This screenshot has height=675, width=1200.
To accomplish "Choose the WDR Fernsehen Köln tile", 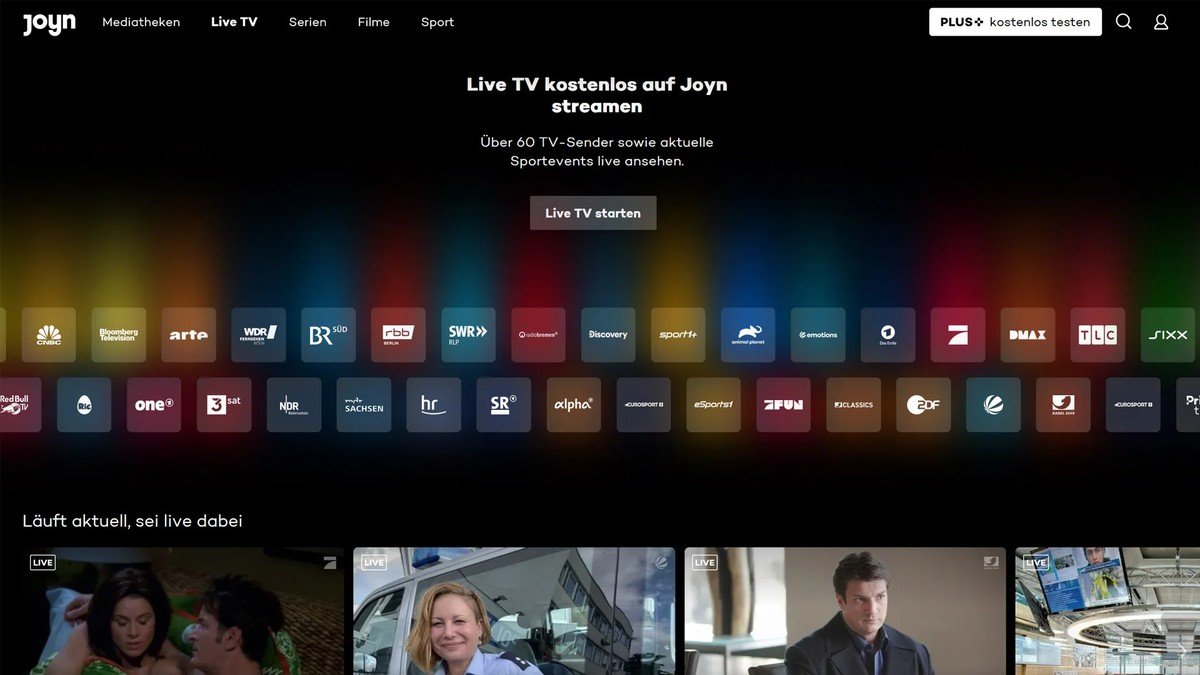I will (x=258, y=335).
